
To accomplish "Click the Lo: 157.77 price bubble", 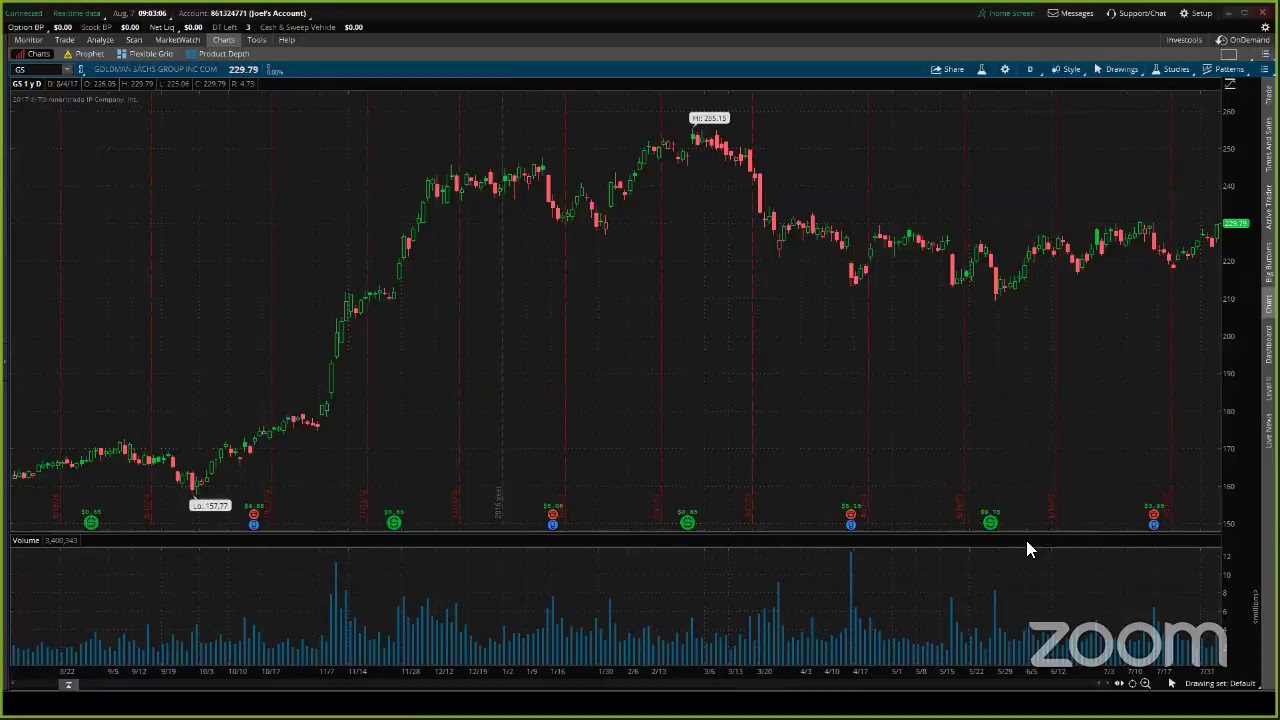I will [210, 506].
